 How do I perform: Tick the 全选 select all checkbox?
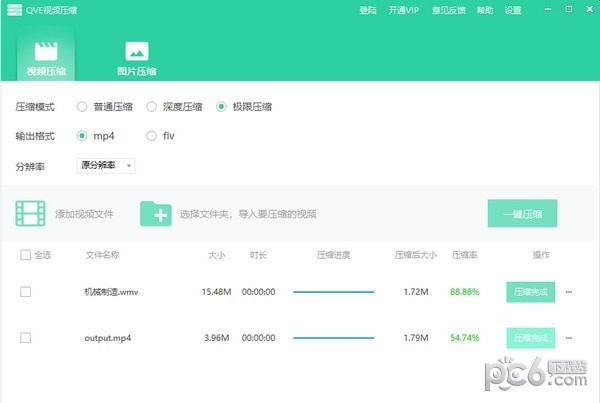pyautogui.click(x=25, y=255)
